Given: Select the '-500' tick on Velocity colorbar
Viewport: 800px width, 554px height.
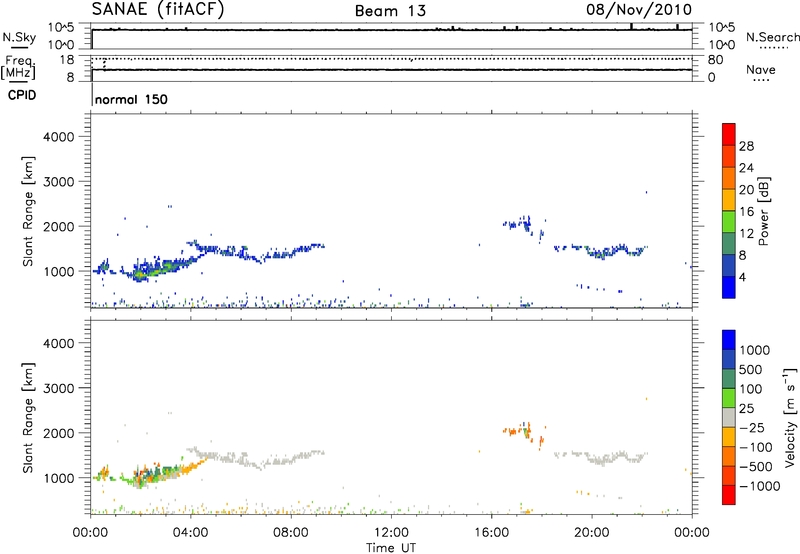Looking at the screenshot, I should [x=756, y=467].
